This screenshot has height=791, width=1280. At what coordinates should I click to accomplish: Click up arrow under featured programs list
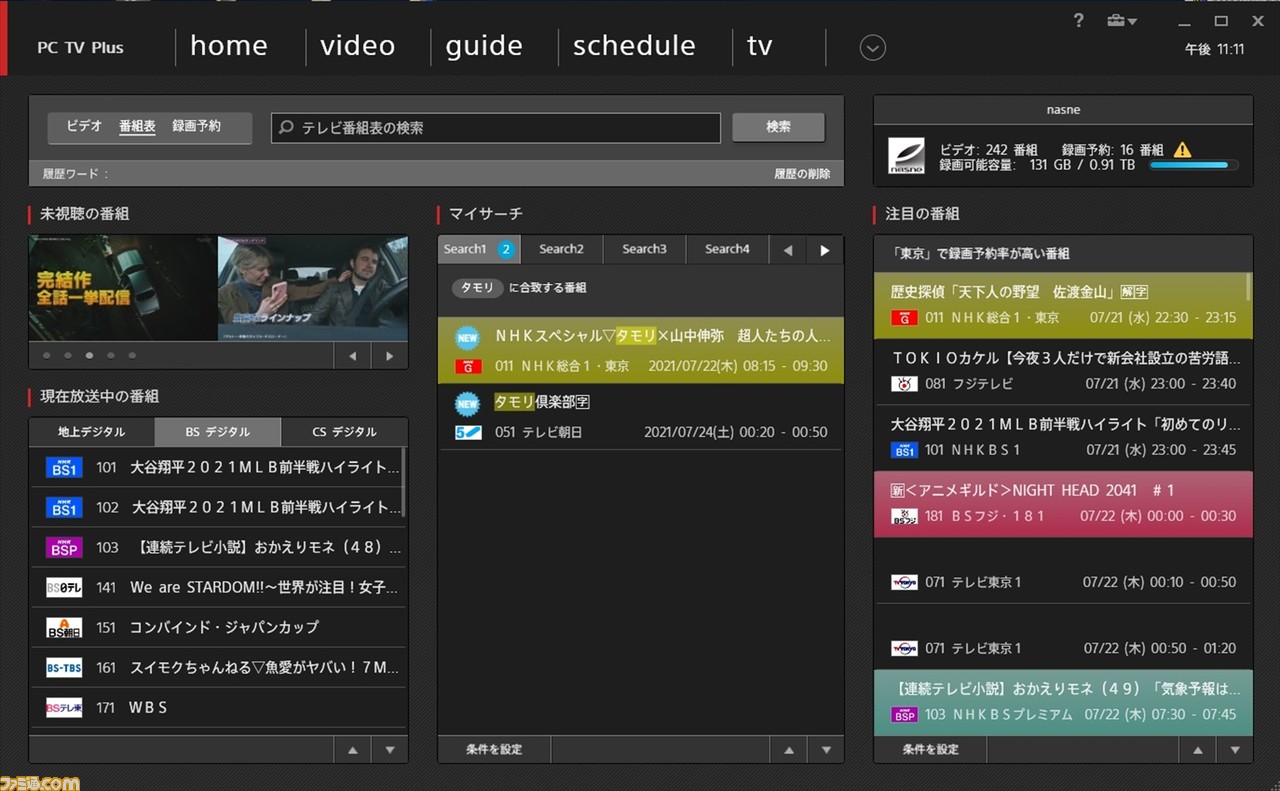1197,749
